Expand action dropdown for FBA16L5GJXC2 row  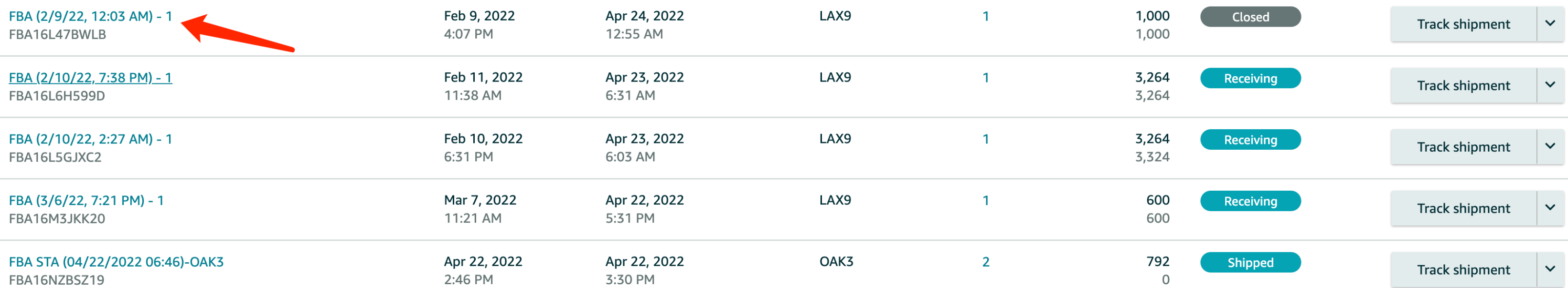click(x=1550, y=147)
